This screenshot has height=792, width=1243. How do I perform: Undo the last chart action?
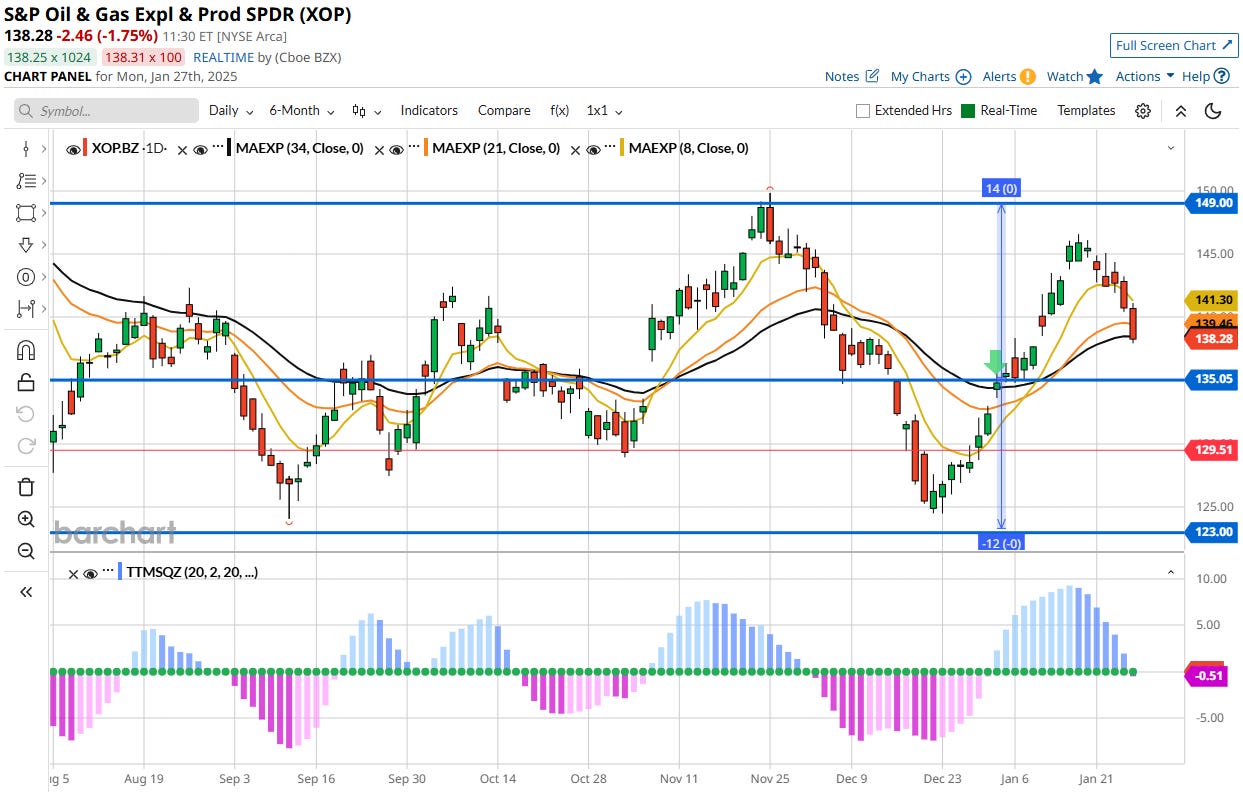coord(26,414)
